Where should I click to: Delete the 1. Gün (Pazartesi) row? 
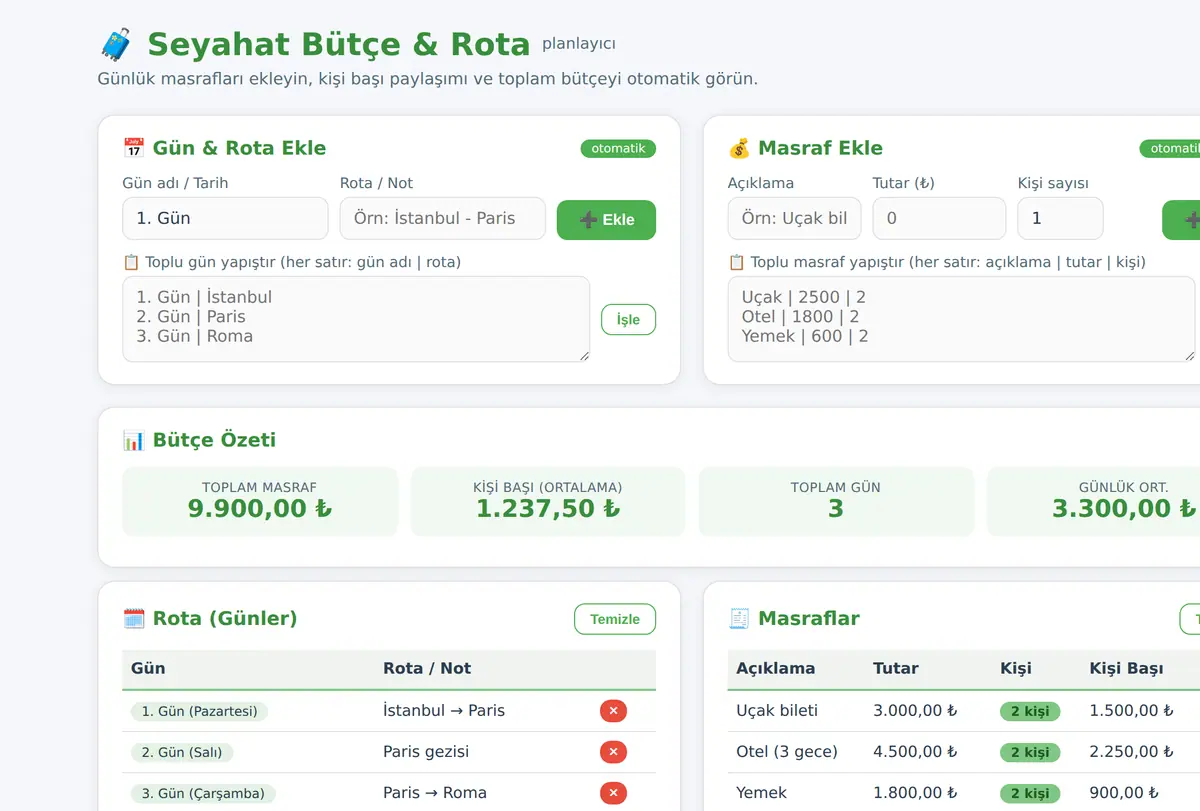(x=613, y=711)
